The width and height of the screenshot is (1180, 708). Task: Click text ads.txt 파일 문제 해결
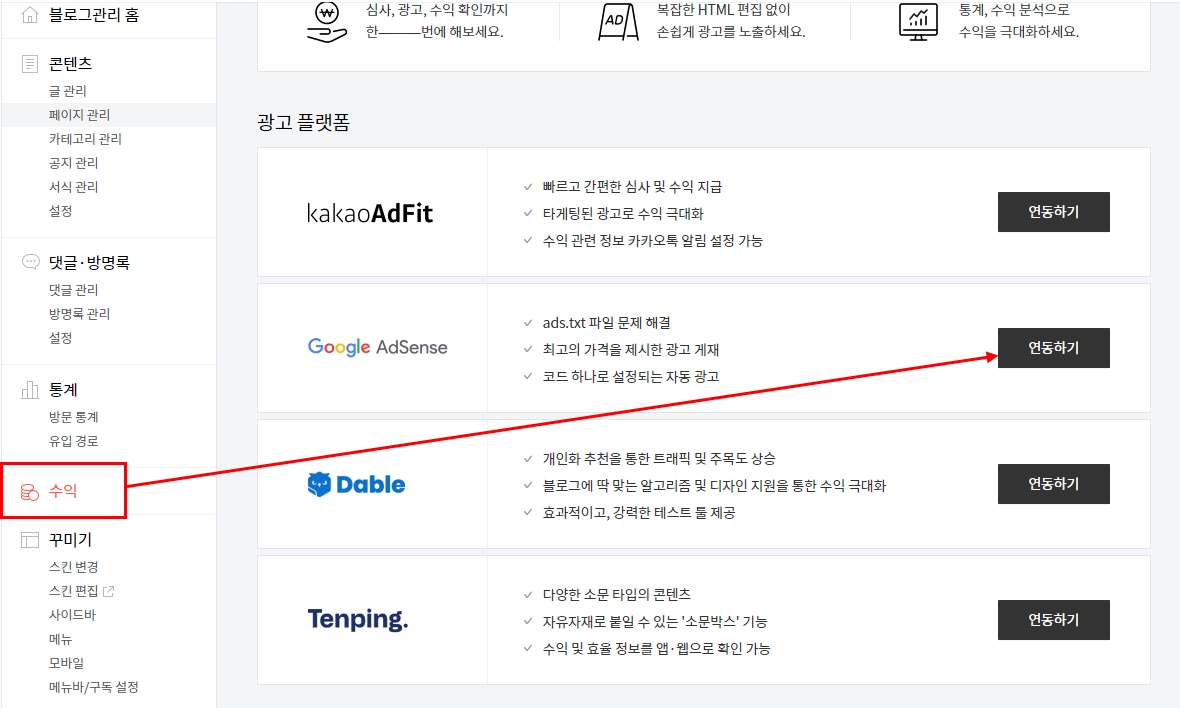(x=607, y=323)
